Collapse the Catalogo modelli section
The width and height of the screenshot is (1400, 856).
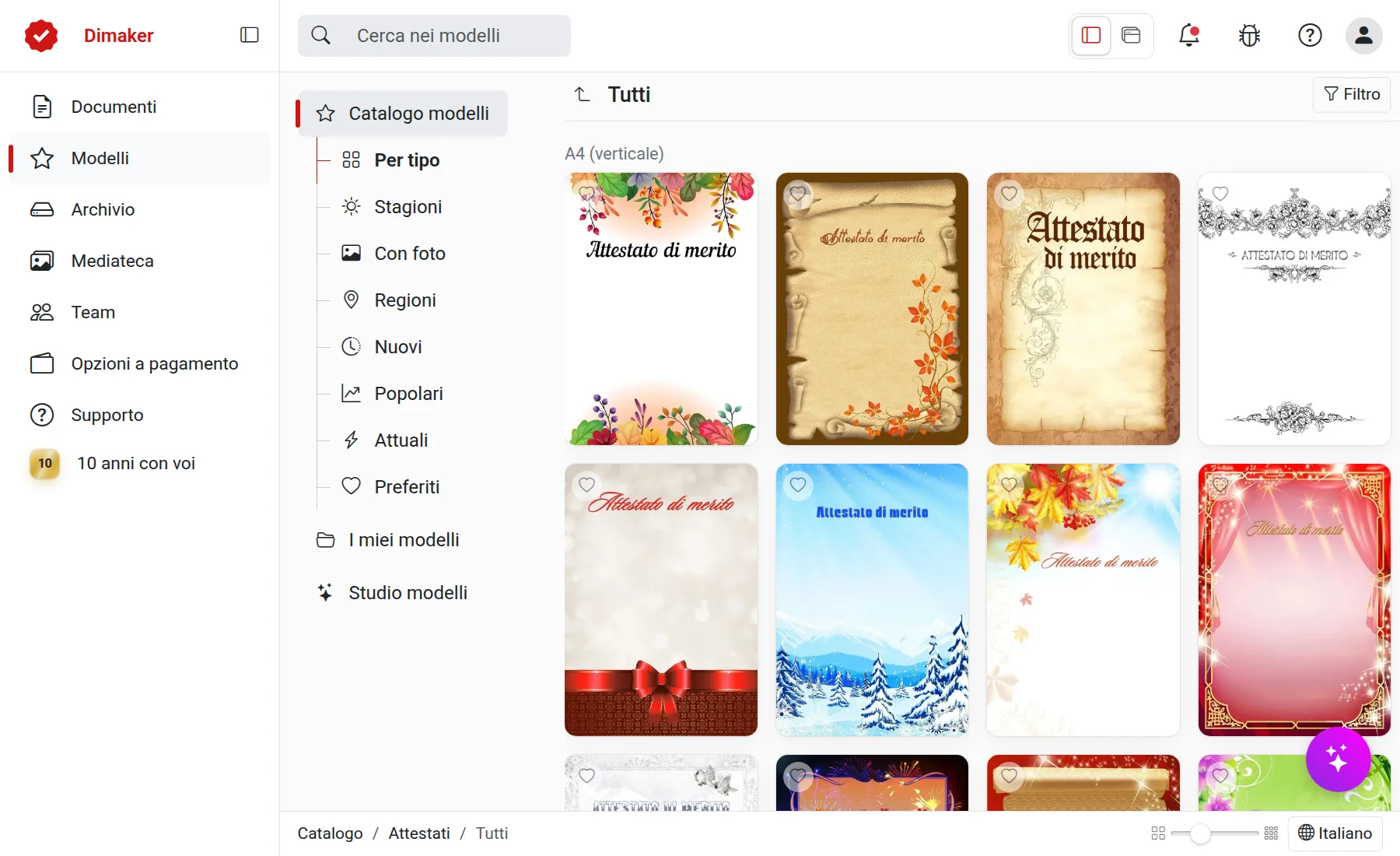(403, 114)
